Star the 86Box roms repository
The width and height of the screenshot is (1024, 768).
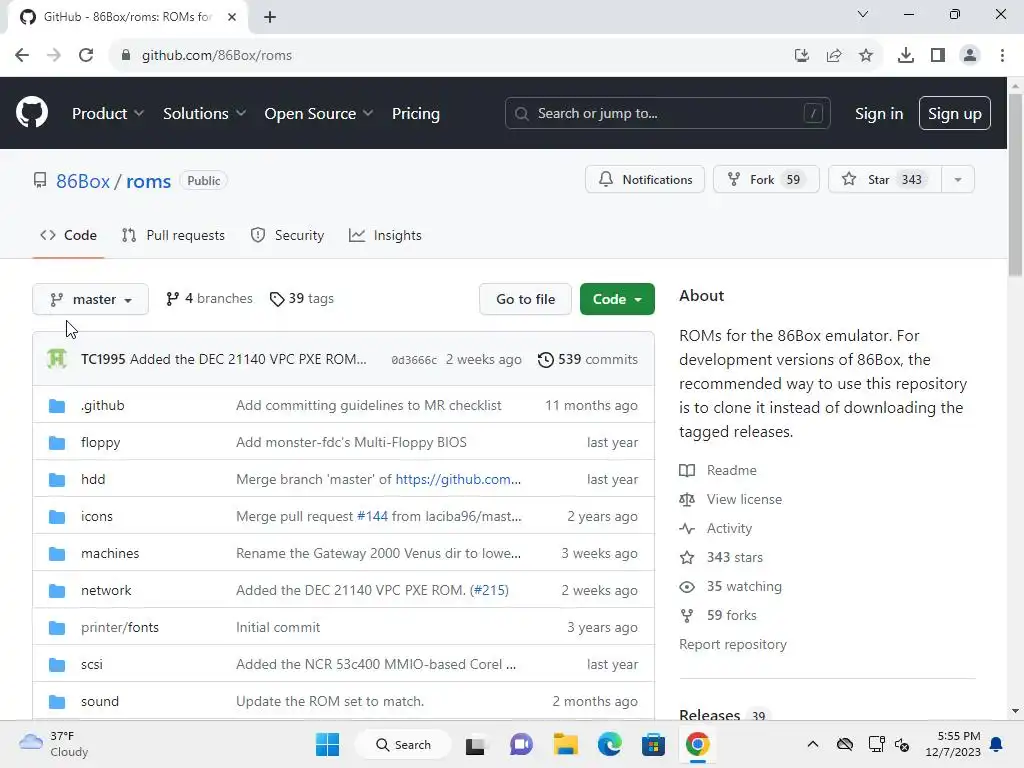885,180
